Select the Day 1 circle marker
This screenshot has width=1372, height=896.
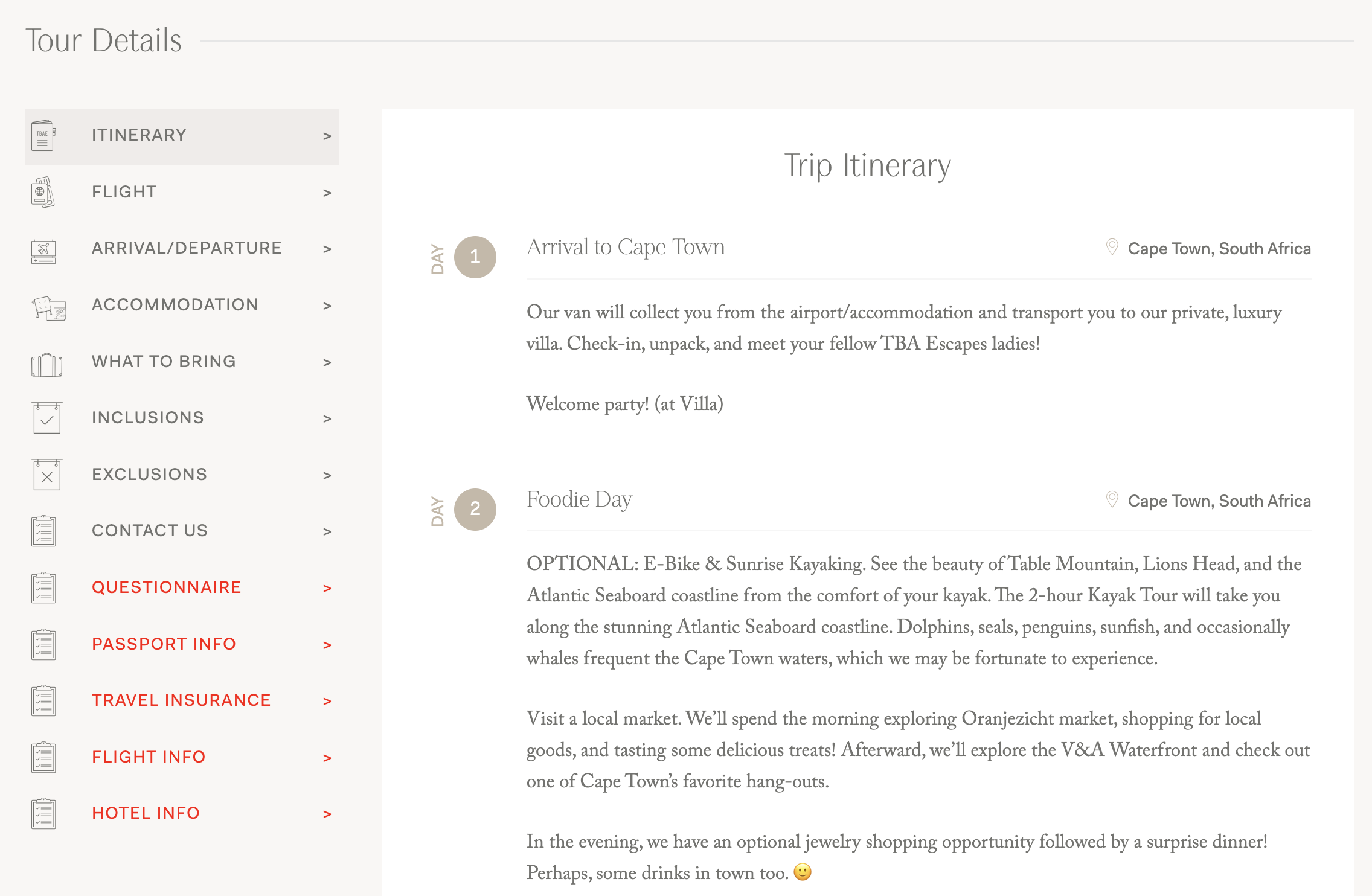(x=475, y=257)
